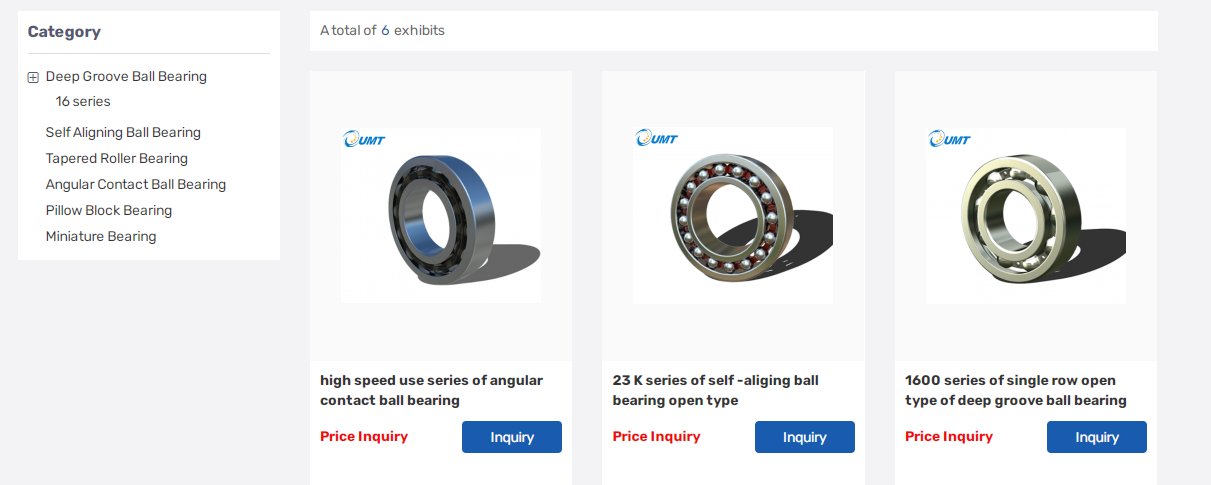Open 23 K series self-aligning bearing title
This screenshot has height=485, width=1211.
click(x=715, y=390)
